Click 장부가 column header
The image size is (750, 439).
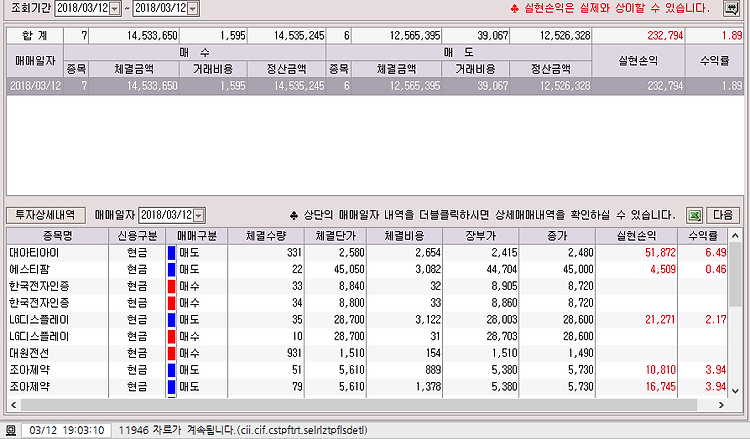click(481, 236)
